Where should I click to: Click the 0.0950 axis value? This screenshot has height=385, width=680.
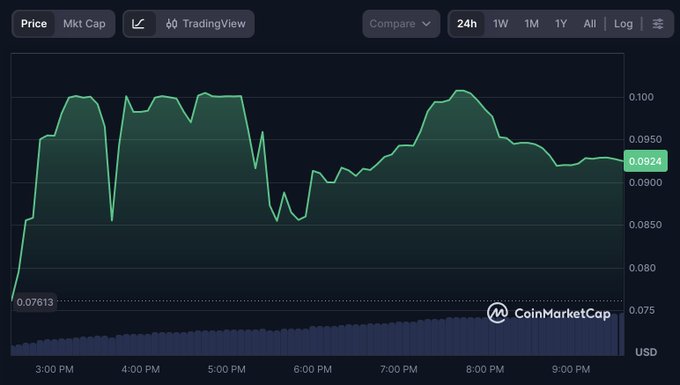tap(645, 140)
